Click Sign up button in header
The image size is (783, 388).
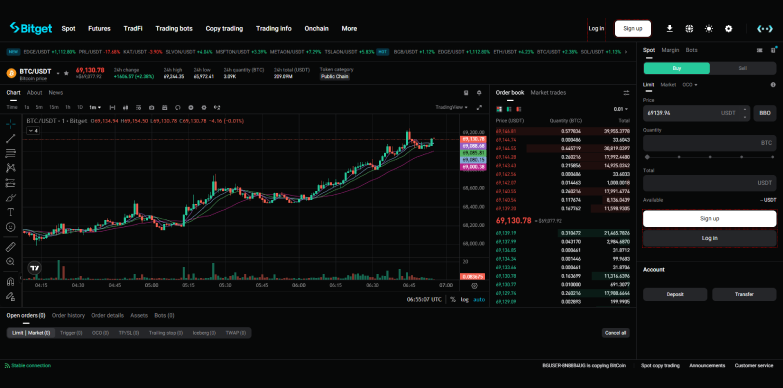633,28
